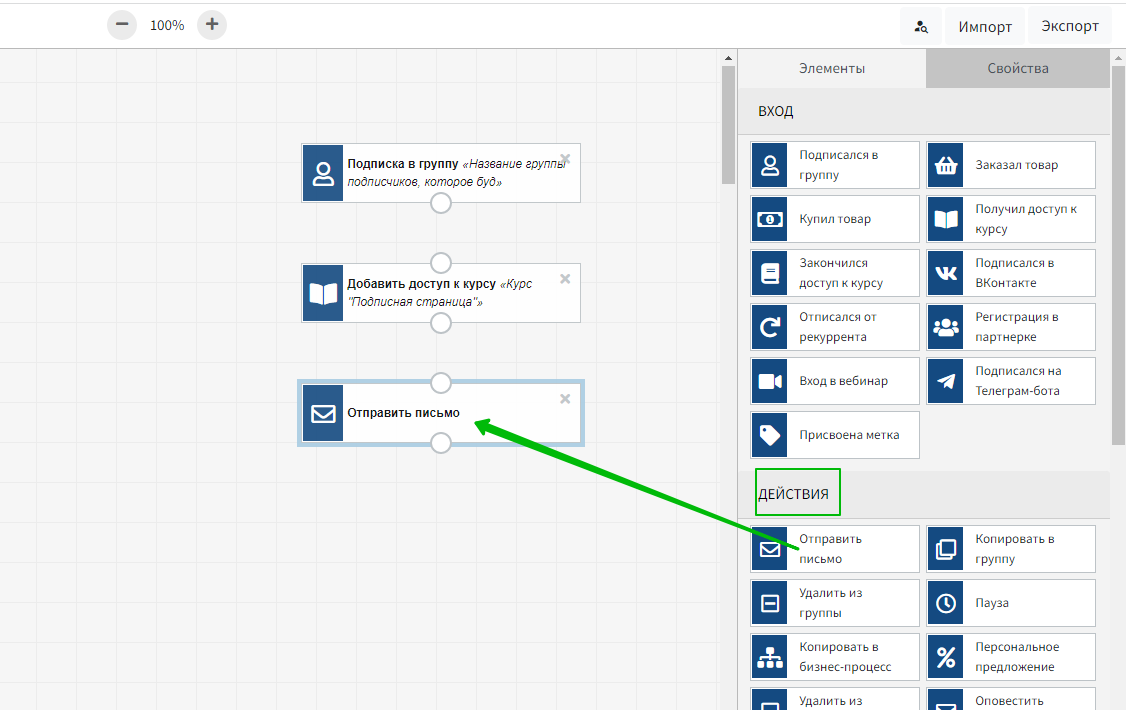Viewport: 1126px width, 710px height.
Task: Delete the 'Подписка в группу' node
Action: [x=565, y=158]
